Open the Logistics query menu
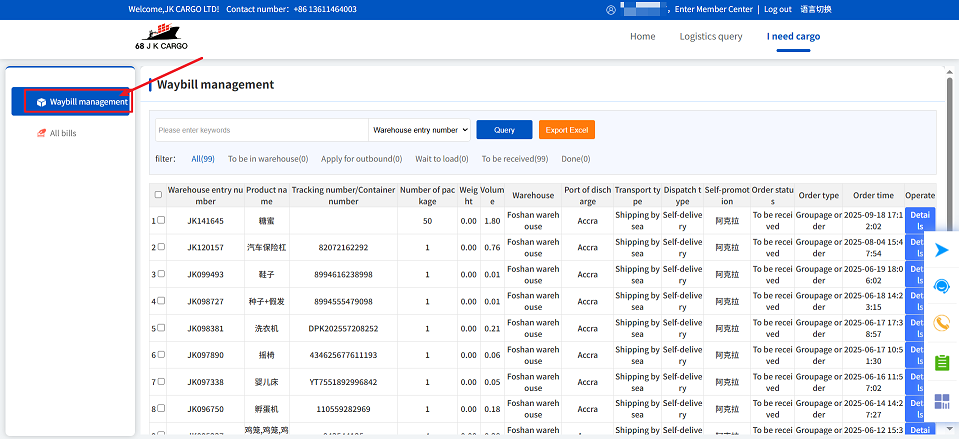Viewport: 959px width, 439px height. coord(710,37)
